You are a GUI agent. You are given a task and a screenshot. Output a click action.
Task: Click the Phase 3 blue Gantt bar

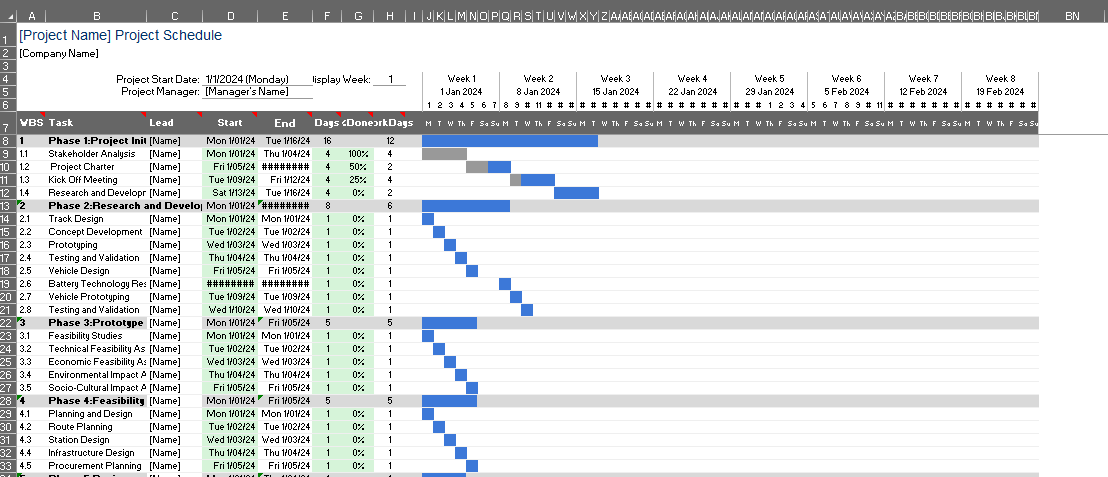tap(449, 323)
